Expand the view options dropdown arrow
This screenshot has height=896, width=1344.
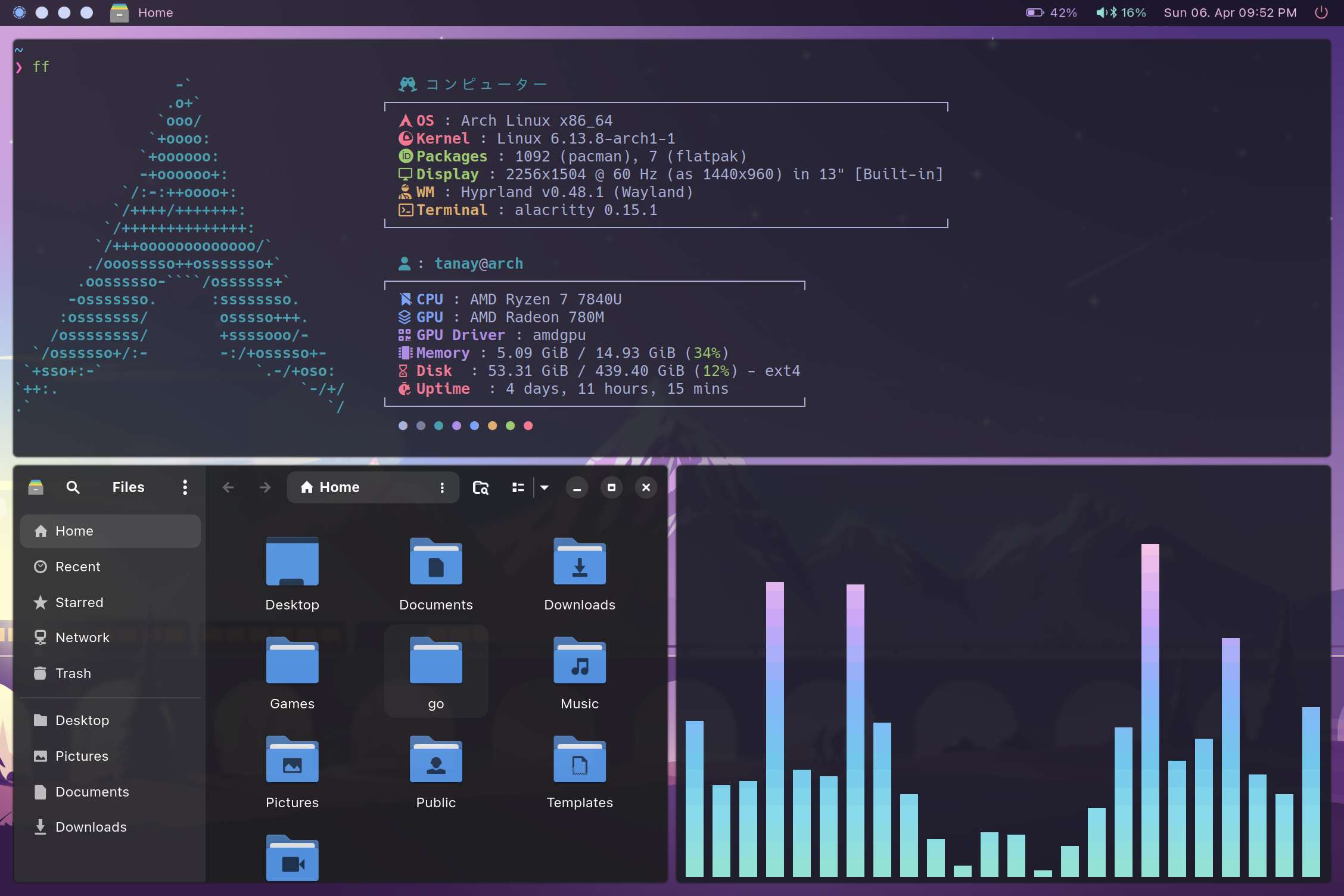pos(545,487)
